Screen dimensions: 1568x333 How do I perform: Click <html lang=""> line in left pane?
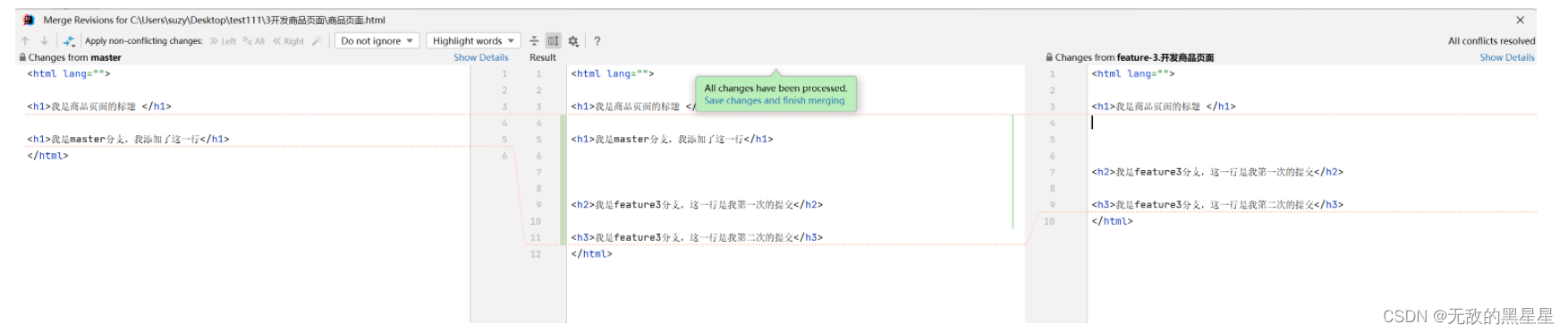68,74
